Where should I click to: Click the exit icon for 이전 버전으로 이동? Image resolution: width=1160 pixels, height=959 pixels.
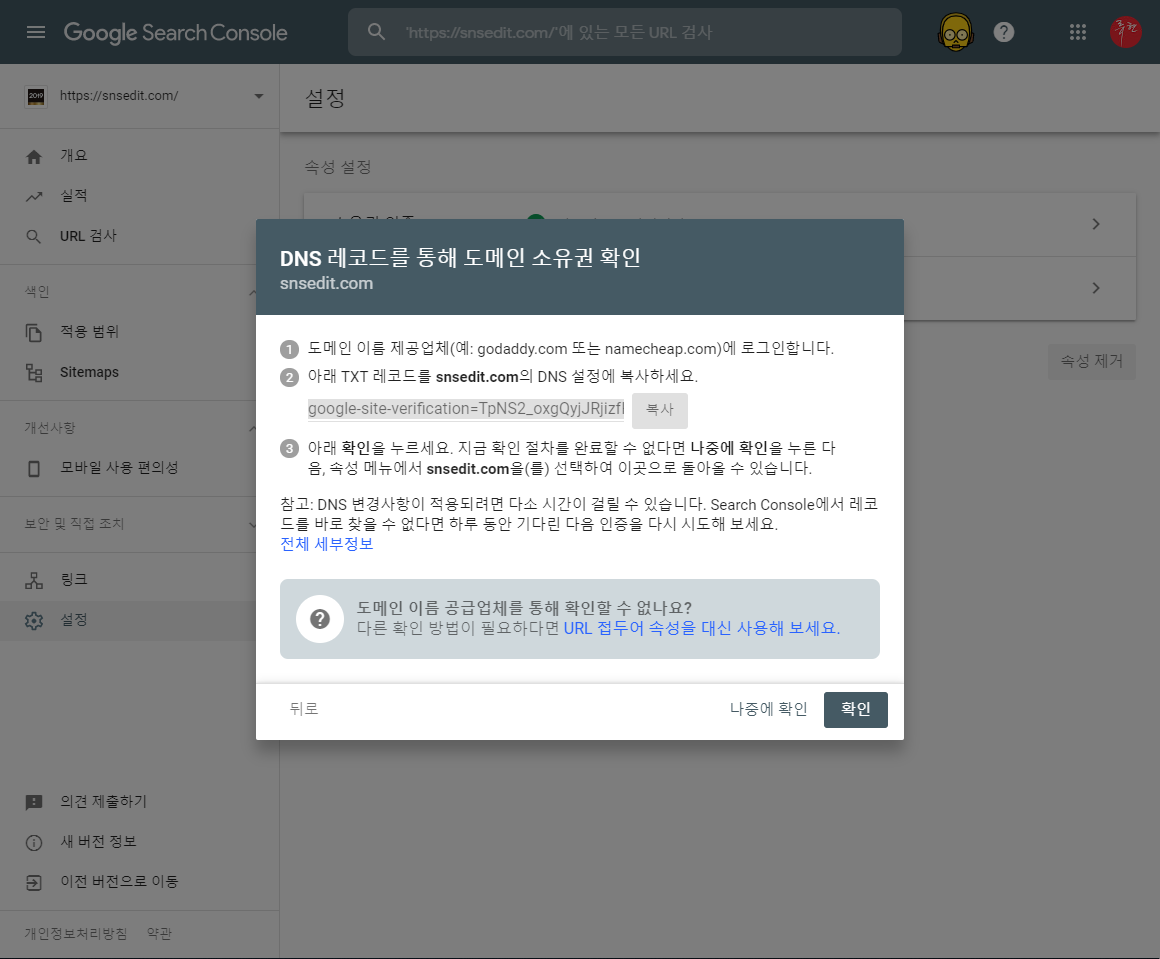34,882
